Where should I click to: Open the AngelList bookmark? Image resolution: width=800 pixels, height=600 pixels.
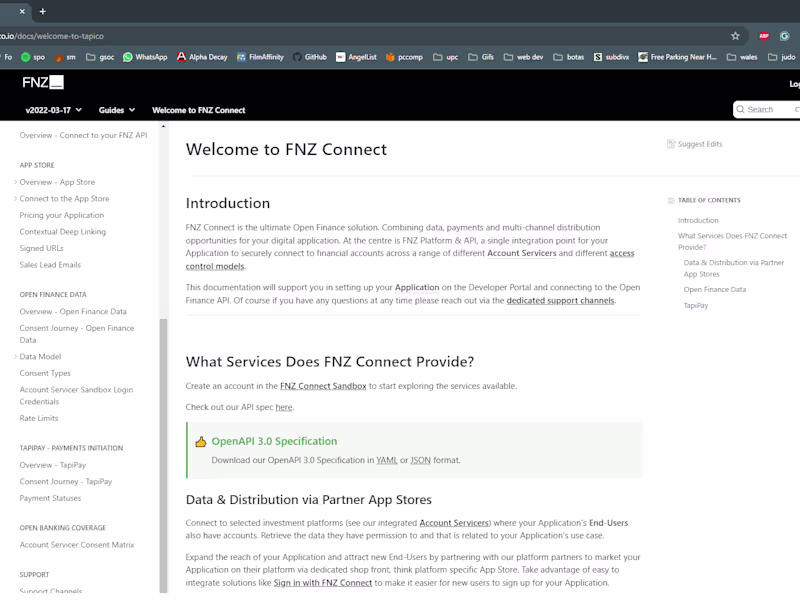(355, 57)
